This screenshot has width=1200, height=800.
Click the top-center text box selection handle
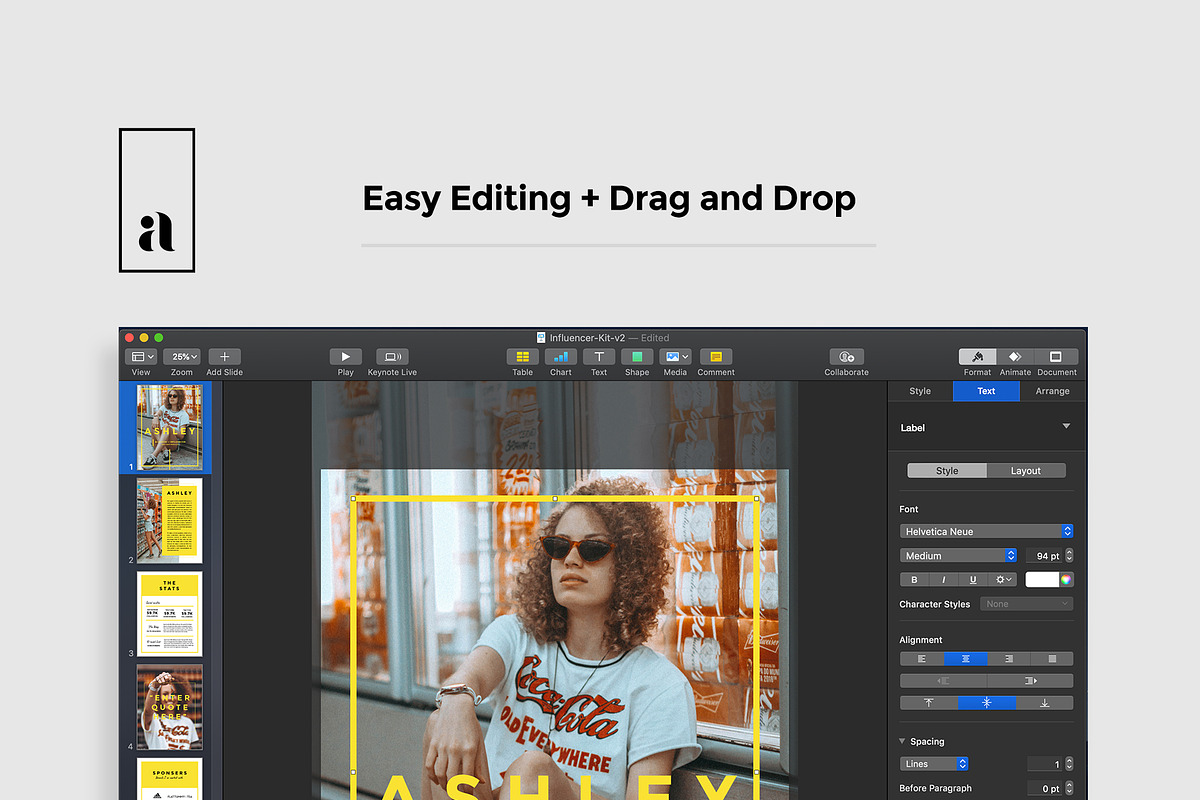pyautogui.click(x=555, y=498)
